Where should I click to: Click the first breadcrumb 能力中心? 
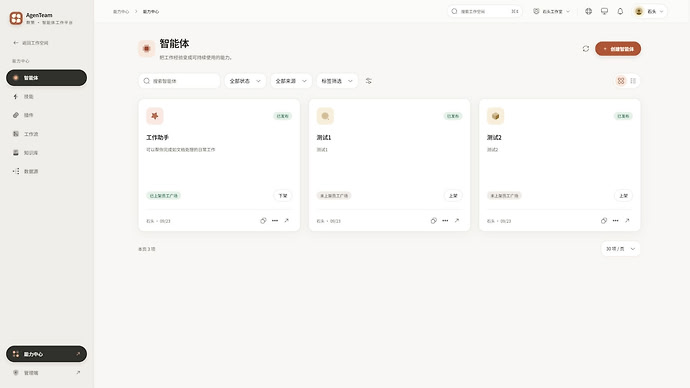click(121, 11)
